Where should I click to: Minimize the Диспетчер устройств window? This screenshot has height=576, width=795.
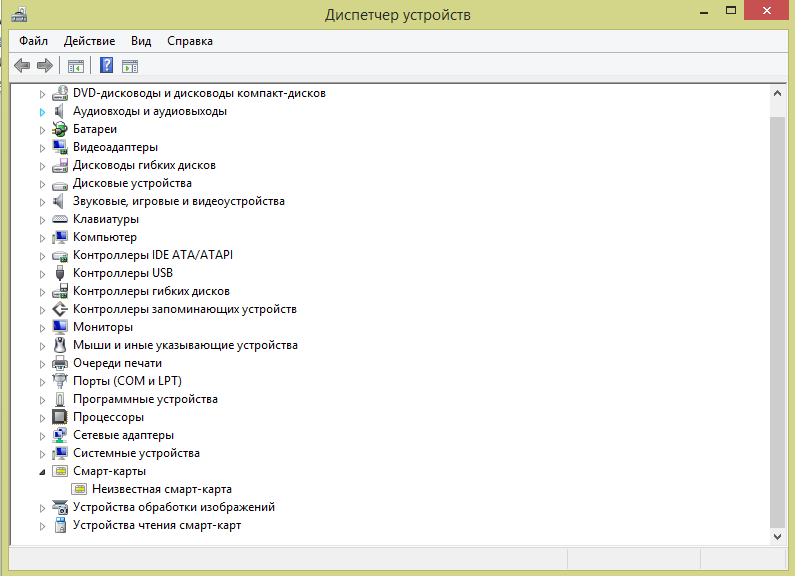[x=704, y=11]
